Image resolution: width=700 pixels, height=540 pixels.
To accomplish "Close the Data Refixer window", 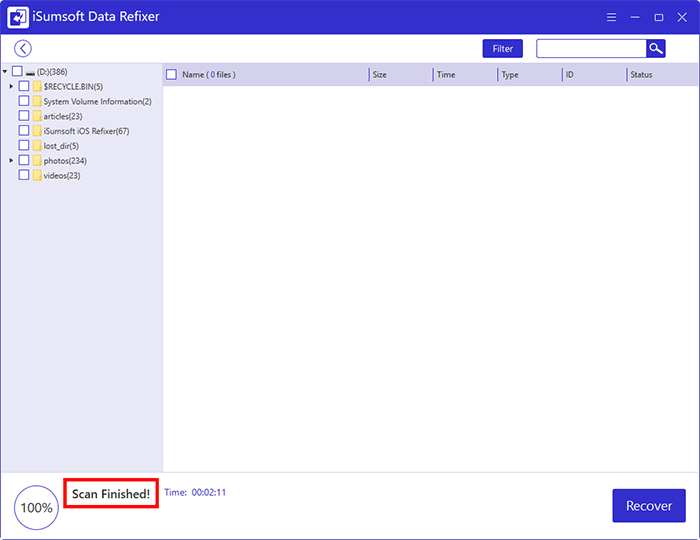I will pyautogui.click(x=682, y=17).
